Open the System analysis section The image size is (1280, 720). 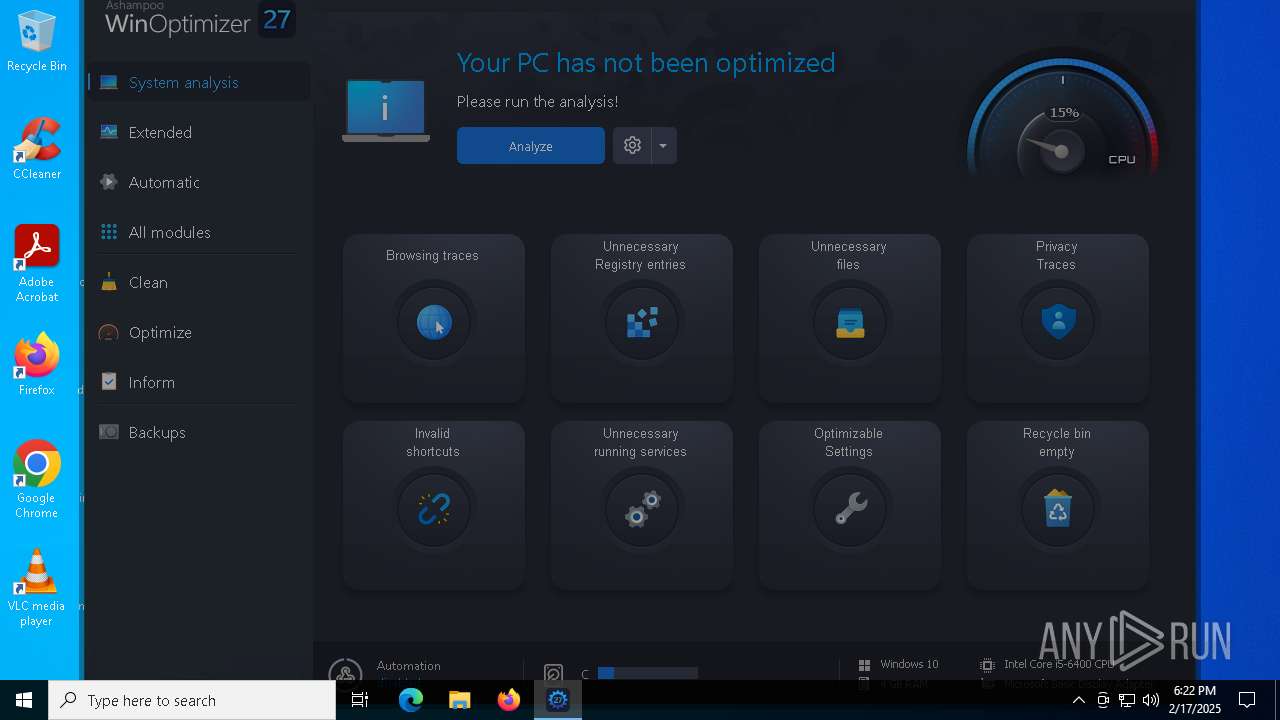[198, 82]
